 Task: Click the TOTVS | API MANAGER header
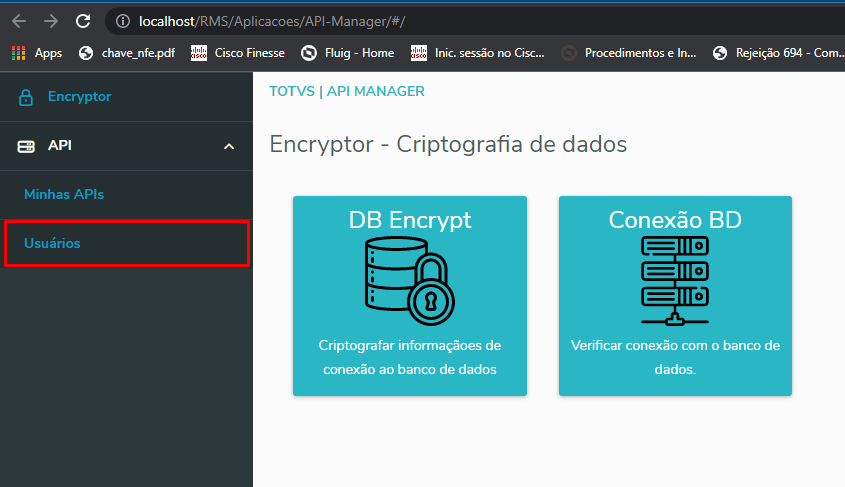click(x=347, y=91)
